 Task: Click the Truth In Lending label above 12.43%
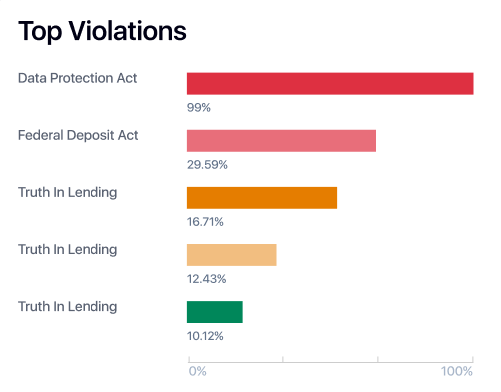tap(68, 250)
